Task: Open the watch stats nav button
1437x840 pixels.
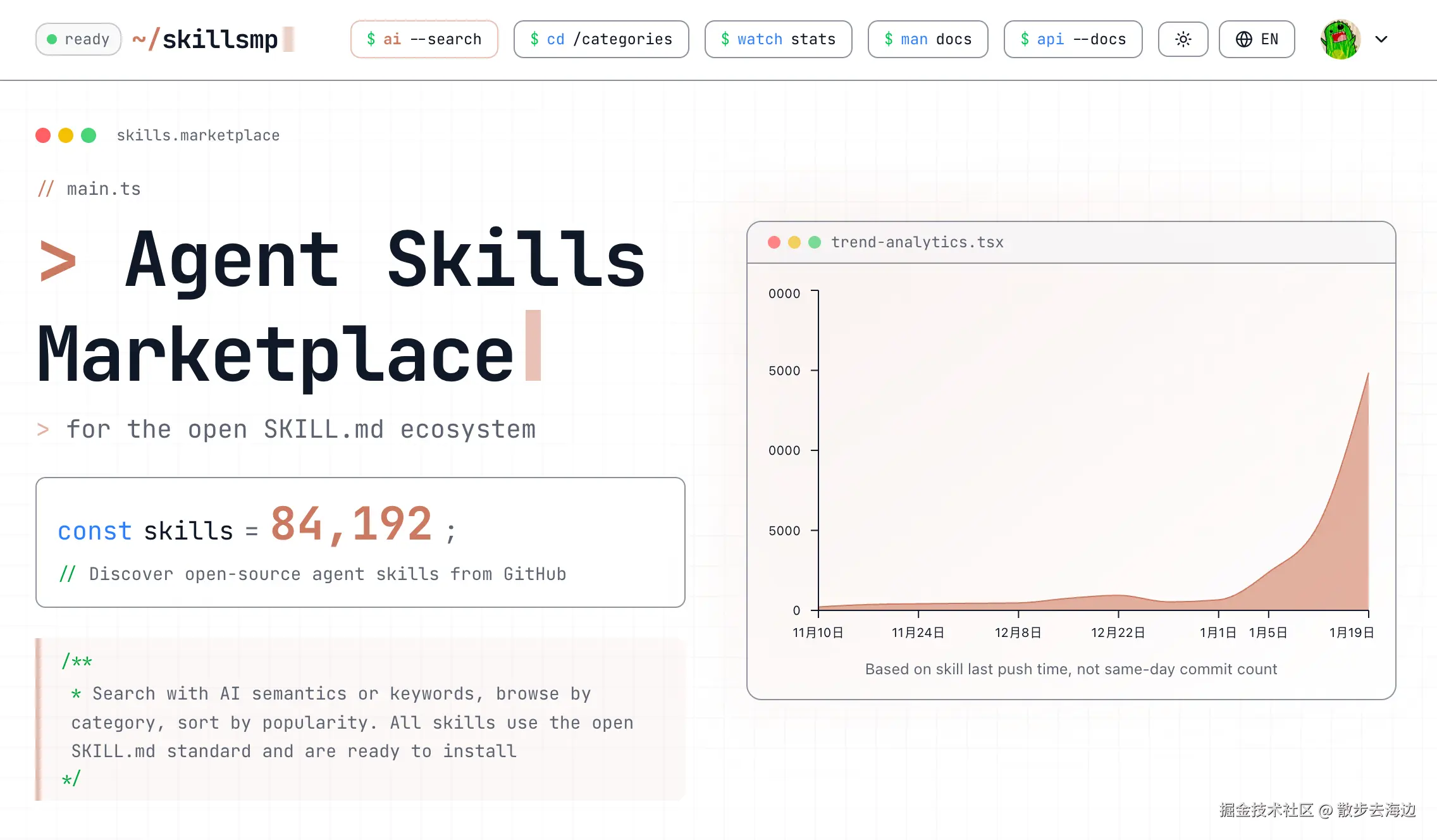Action: (778, 39)
